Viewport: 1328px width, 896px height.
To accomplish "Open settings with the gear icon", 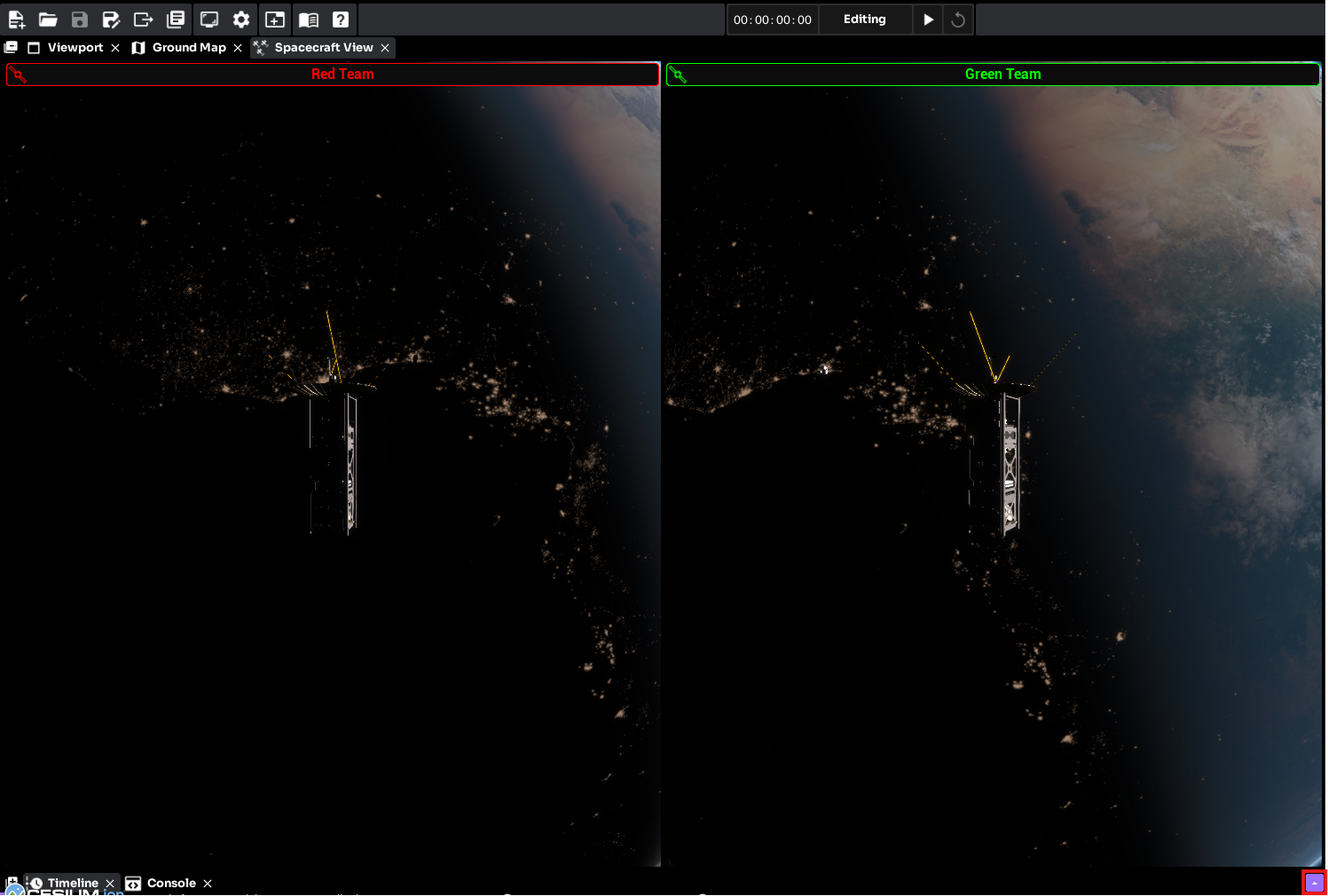I will [x=241, y=20].
